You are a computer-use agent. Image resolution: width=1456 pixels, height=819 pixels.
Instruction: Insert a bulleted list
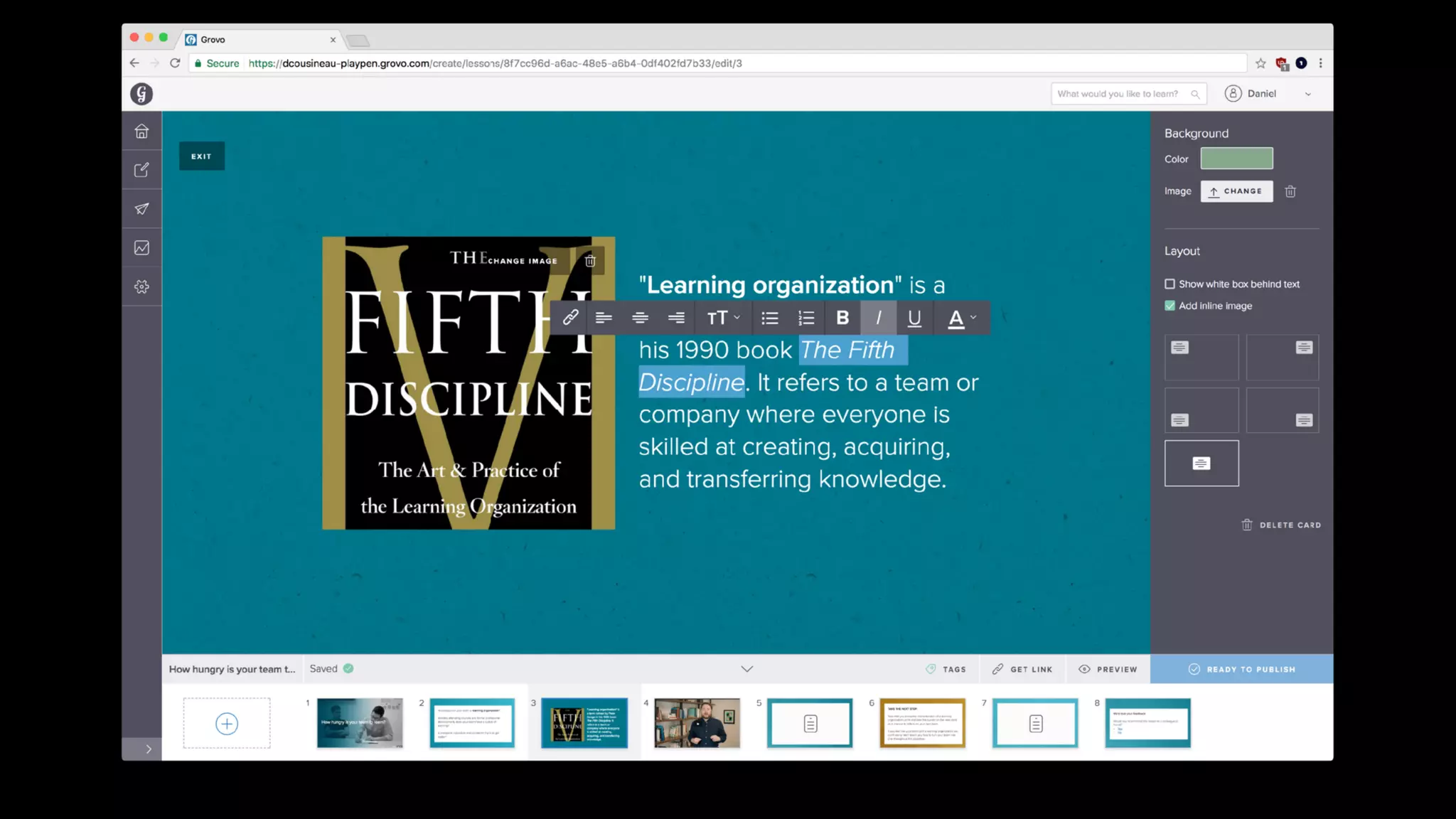[770, 318]
